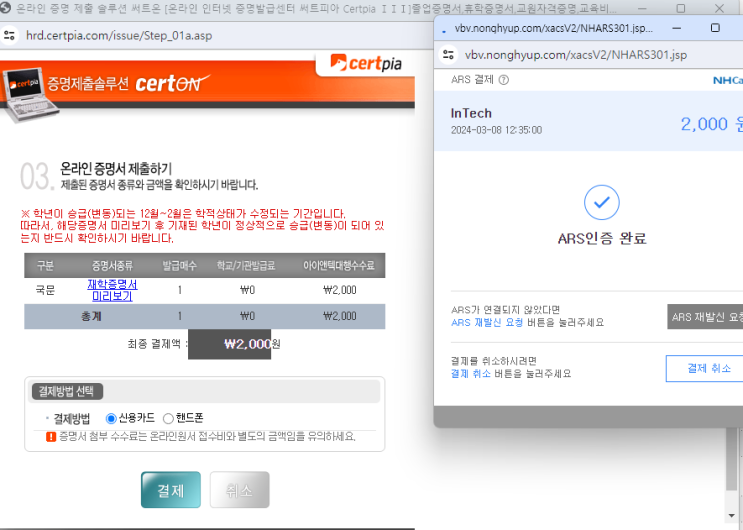Viewport: 743px width, 530px height.
Task: Click the blue 결제 취소 inline text
Action: tap(471, 374)
